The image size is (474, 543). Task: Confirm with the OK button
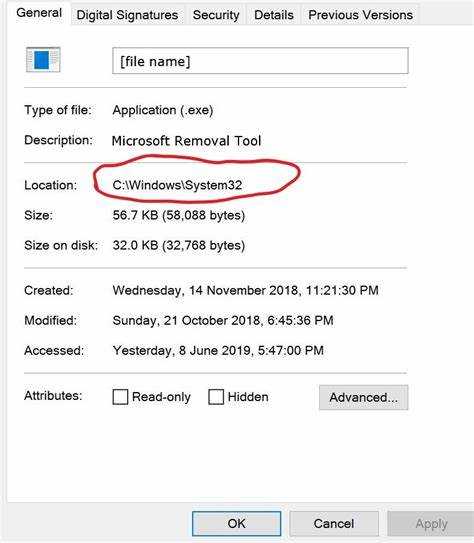click(x=236, y=523)
